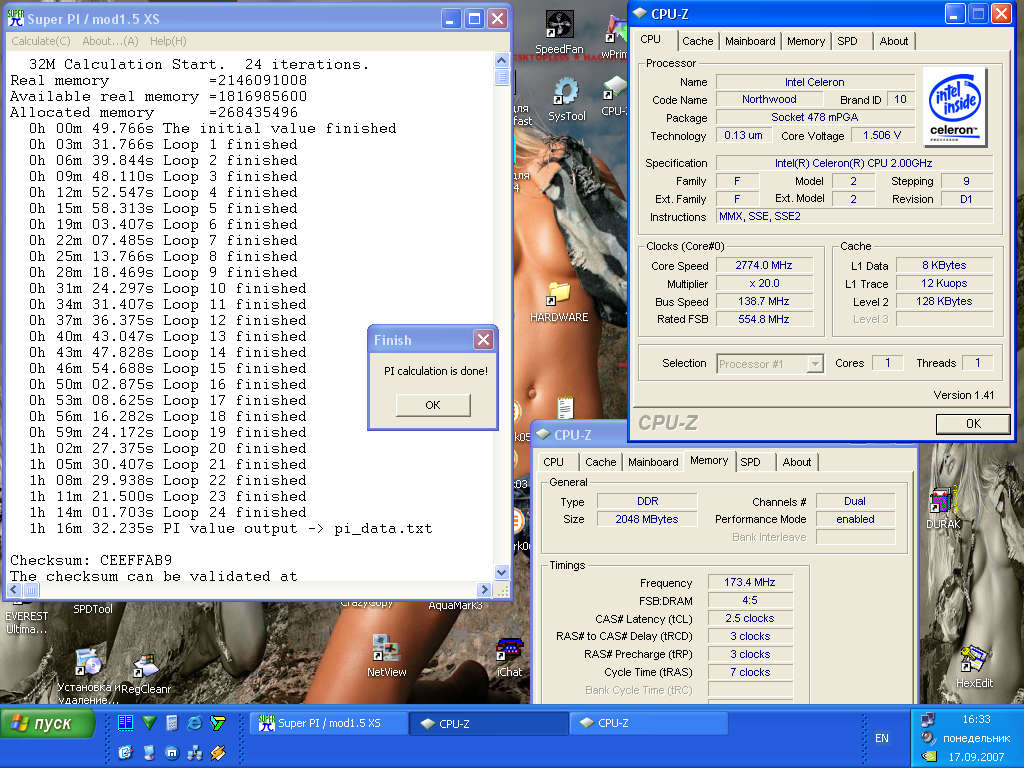Open the Пуск start button
Screen dimensions: 1024x768
coord(48,724)
